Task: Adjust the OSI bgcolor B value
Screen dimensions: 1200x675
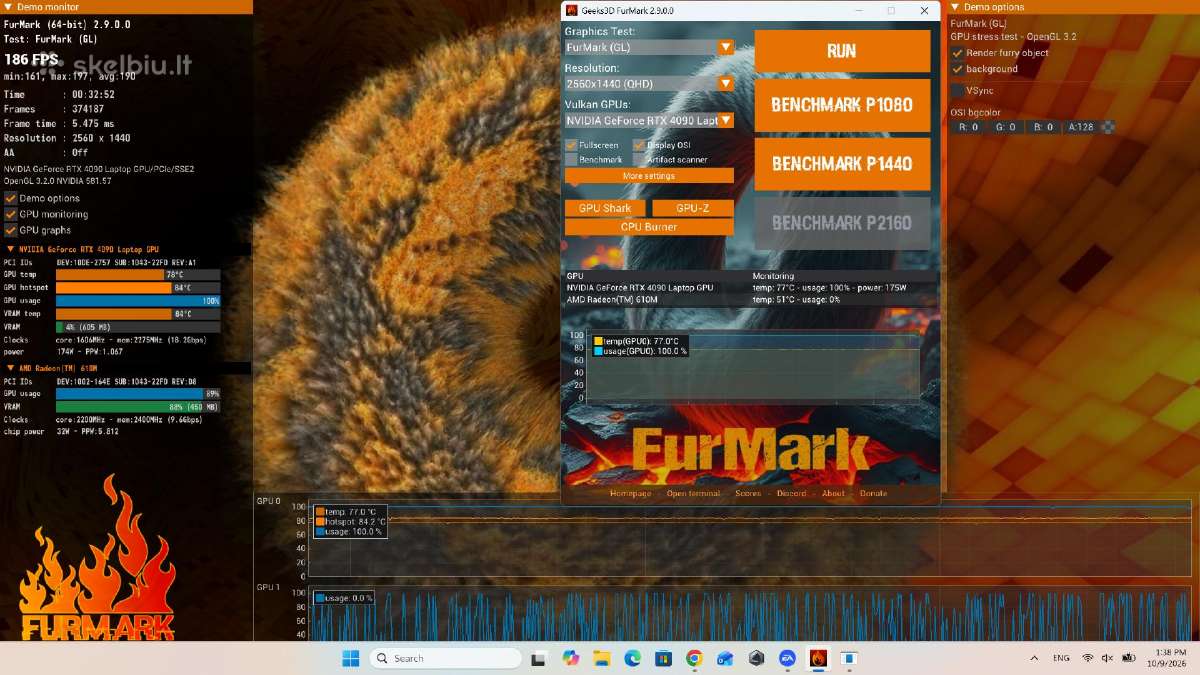Action: [x=1043, y=127]
